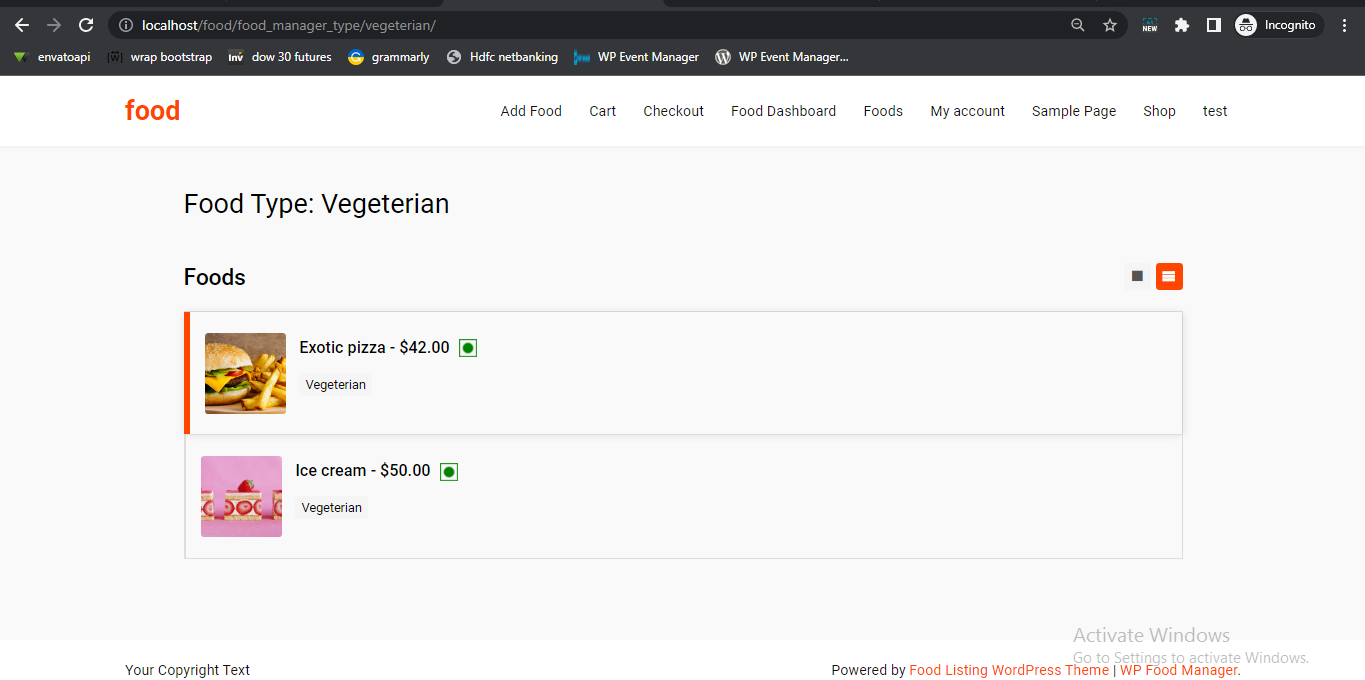Open the WP Food Manager footer link
The image size is (1365, 680).
point(1179,670)
